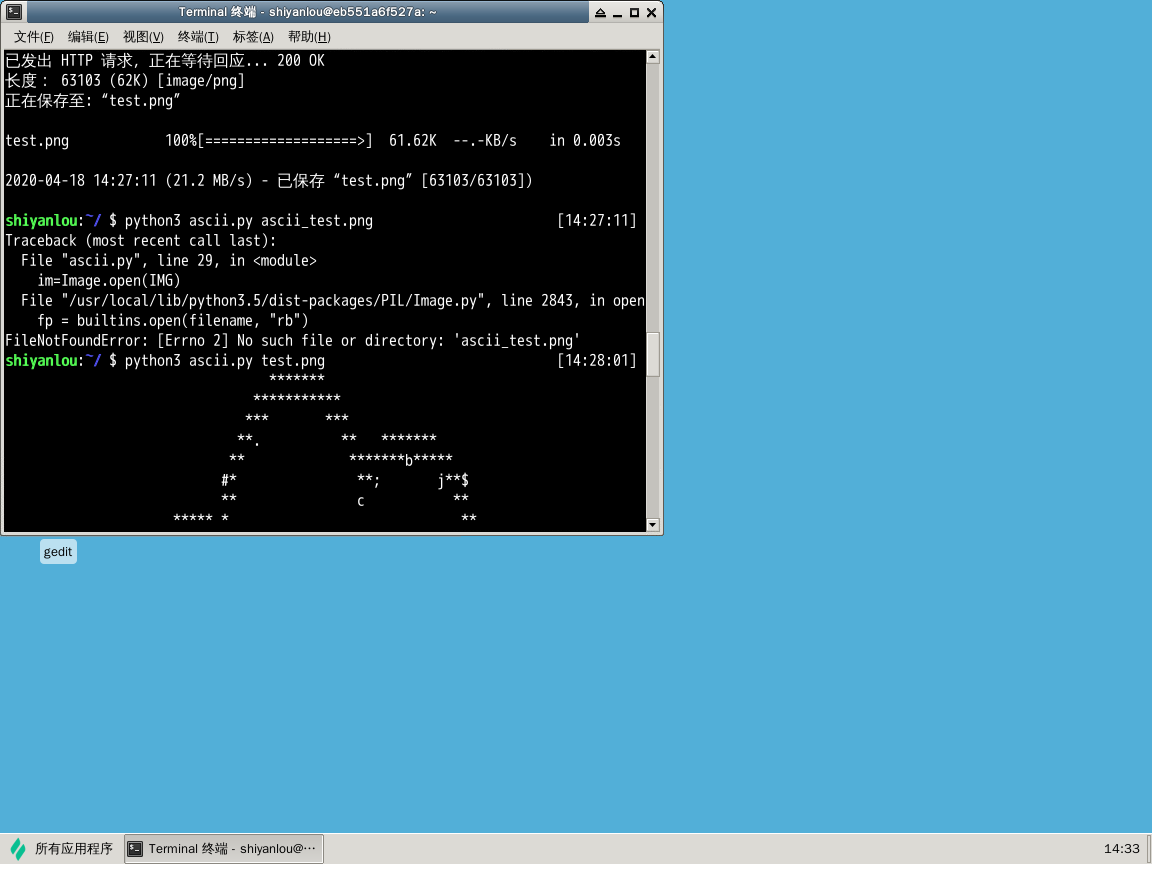Minimize the Terminal 终端 window
This screenshot has width=1152, height=896.
(617, 13)
